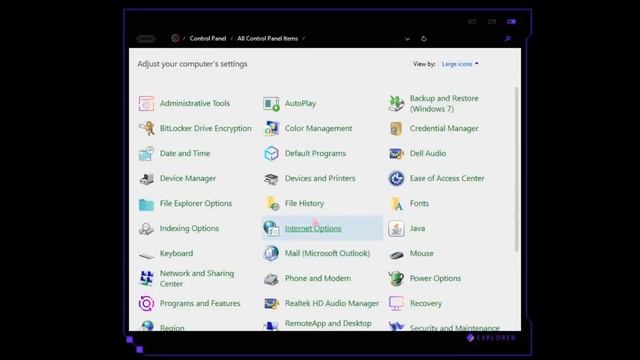640x360 pixels.
Task: Click the Default Programs icon
Action: (x=271, y=153)
